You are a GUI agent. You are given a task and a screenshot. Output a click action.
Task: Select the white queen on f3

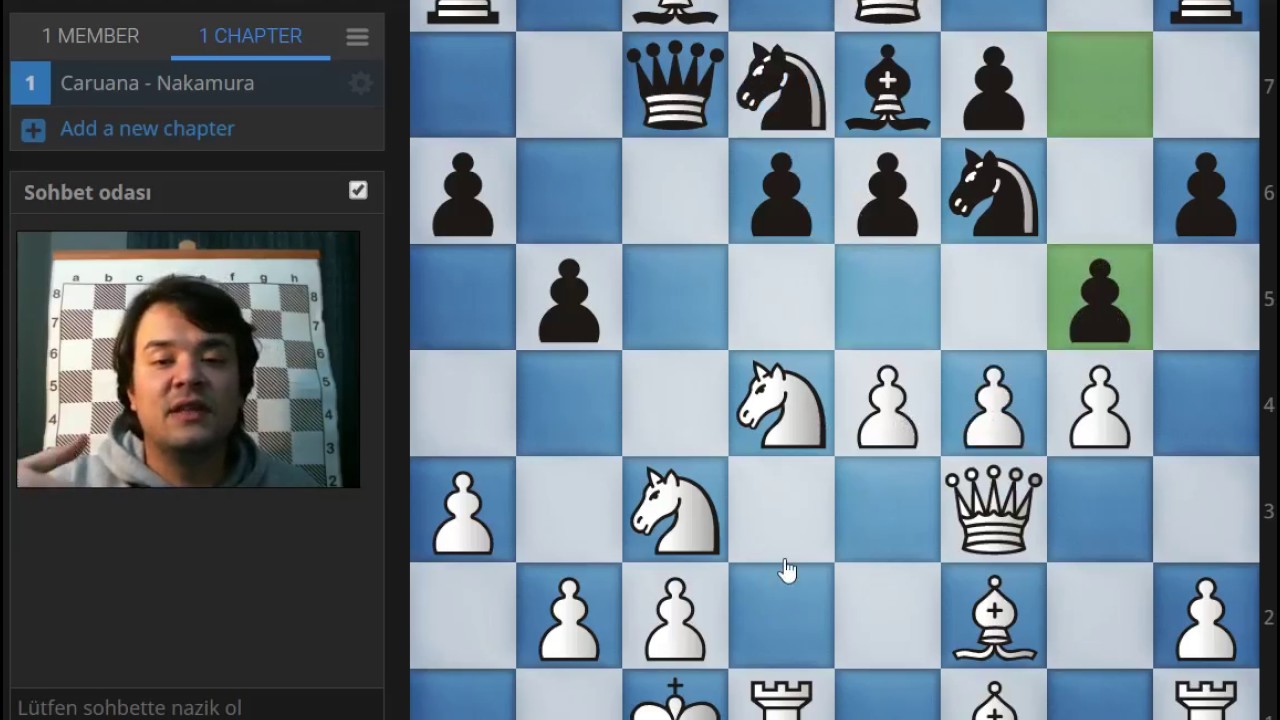pyautogui.click(x=993, y=509)
